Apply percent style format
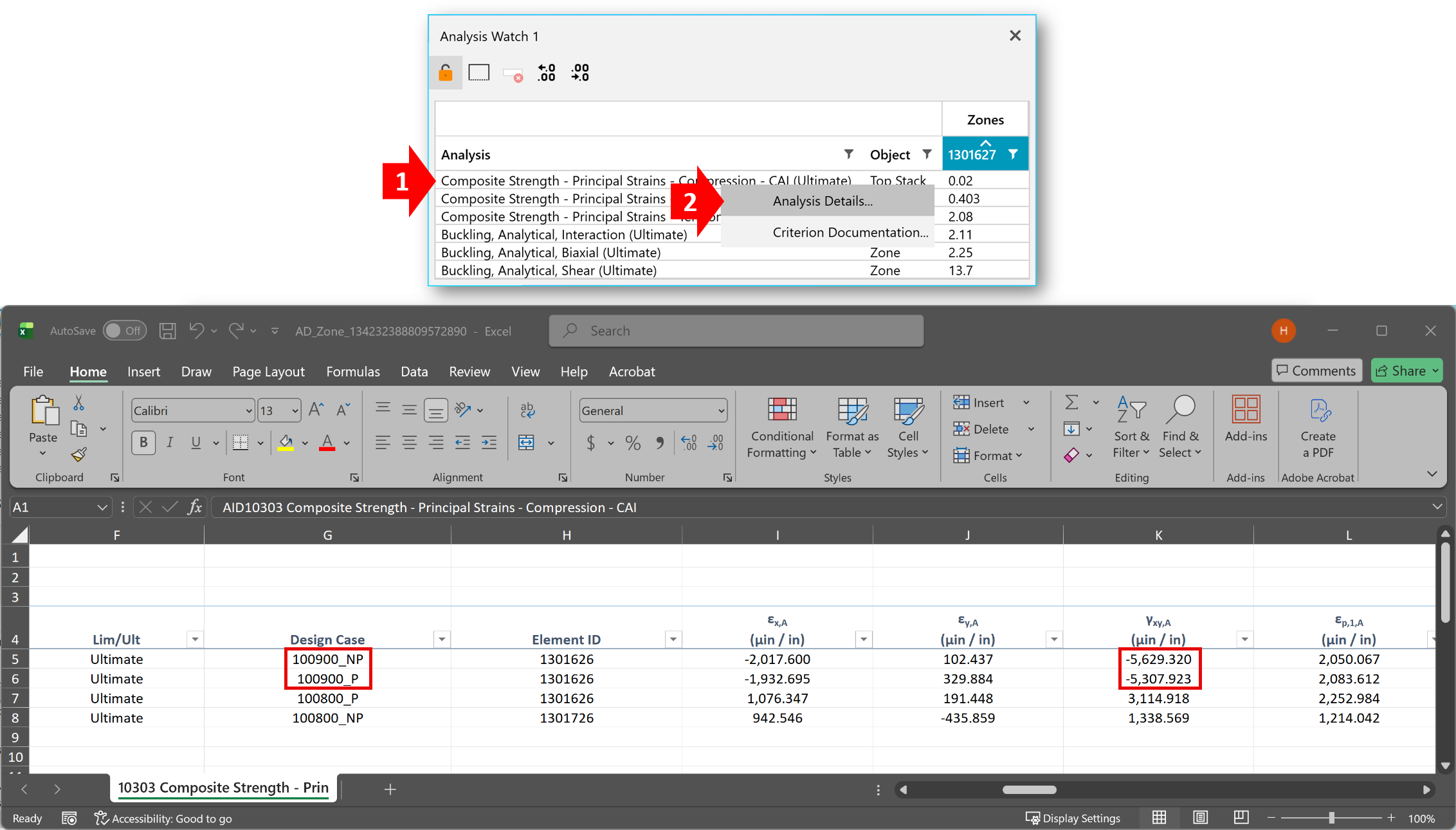 (633, 443)
